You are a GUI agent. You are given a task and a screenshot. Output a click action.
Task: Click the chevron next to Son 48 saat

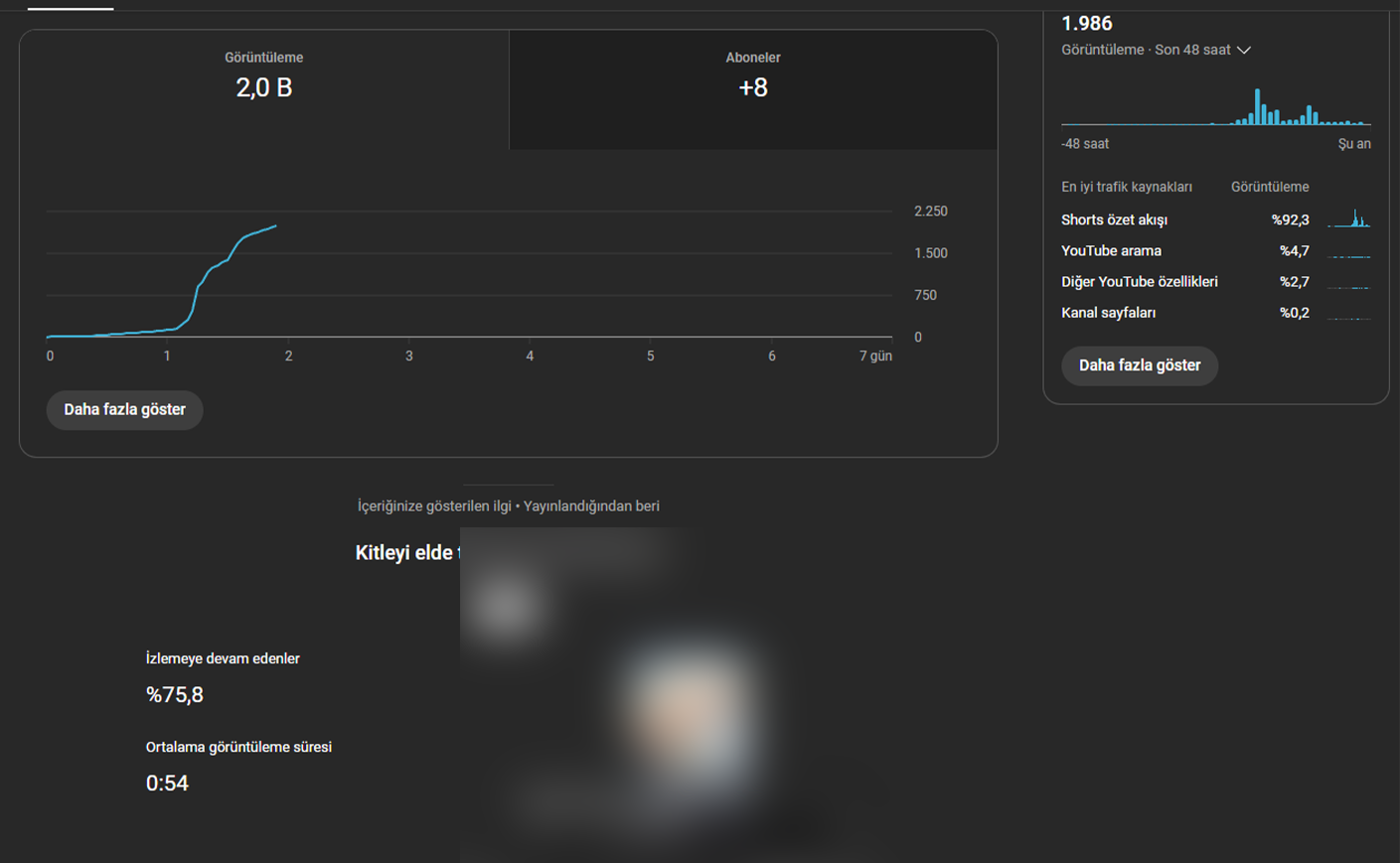pos(1244,50)
